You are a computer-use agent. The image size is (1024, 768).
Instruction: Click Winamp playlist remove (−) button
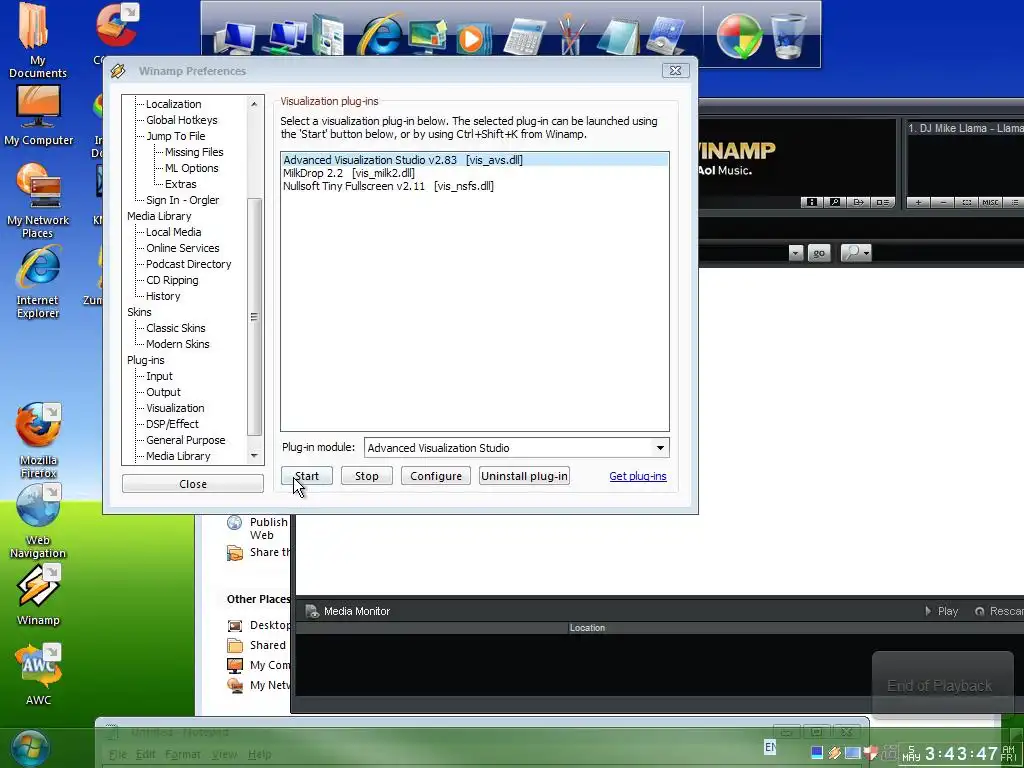[942, 202]
